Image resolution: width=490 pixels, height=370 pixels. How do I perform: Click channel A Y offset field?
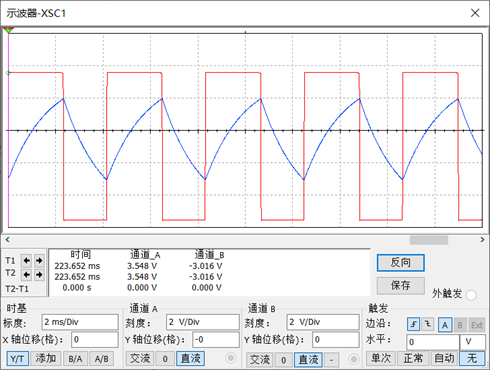click(216, 339)
